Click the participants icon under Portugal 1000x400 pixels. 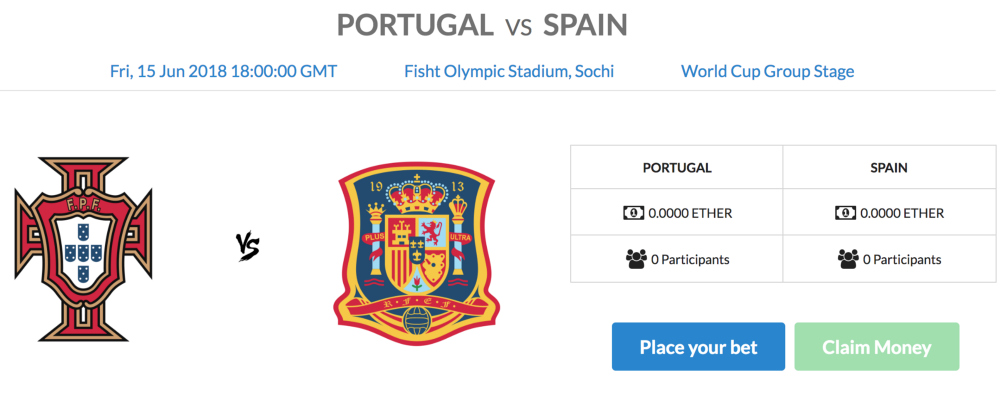pyautogui.click(x=636, y=260)
